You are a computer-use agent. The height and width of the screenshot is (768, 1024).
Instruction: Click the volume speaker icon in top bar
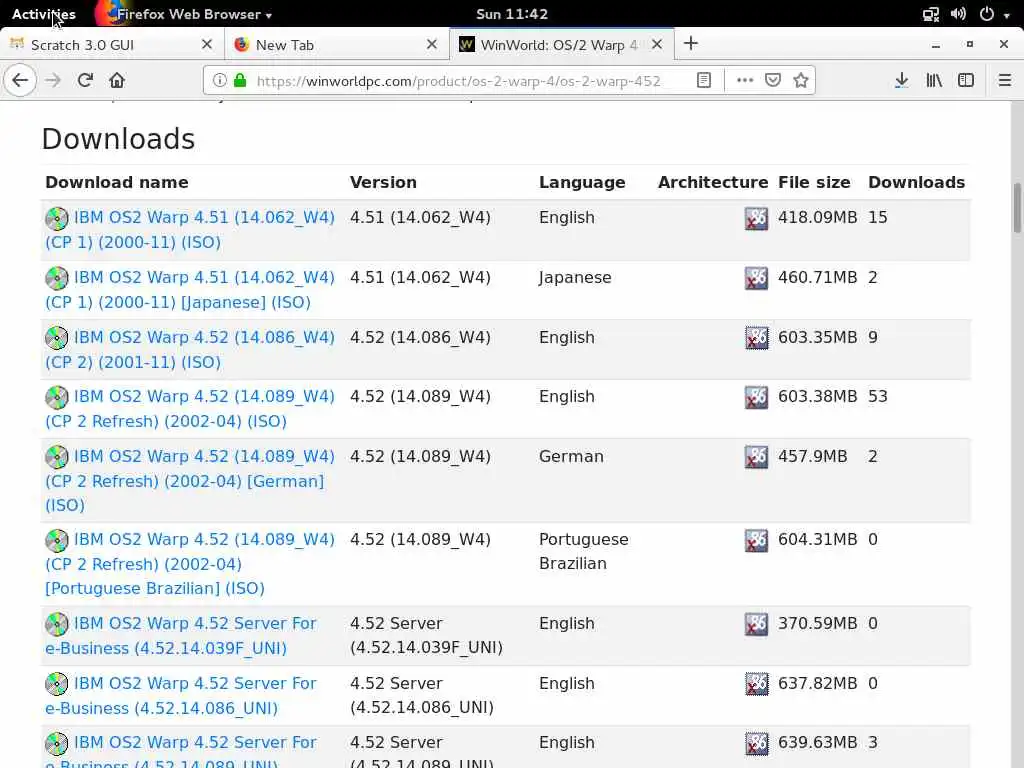958,14
